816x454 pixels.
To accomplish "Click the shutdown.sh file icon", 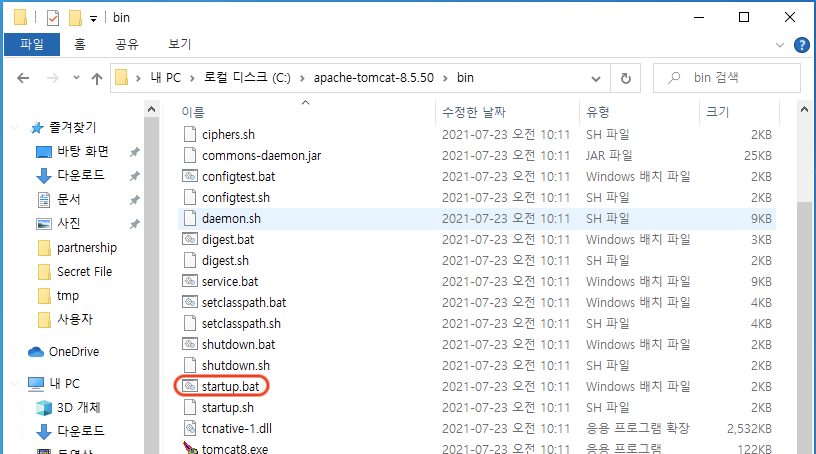I will click(190, 365).
